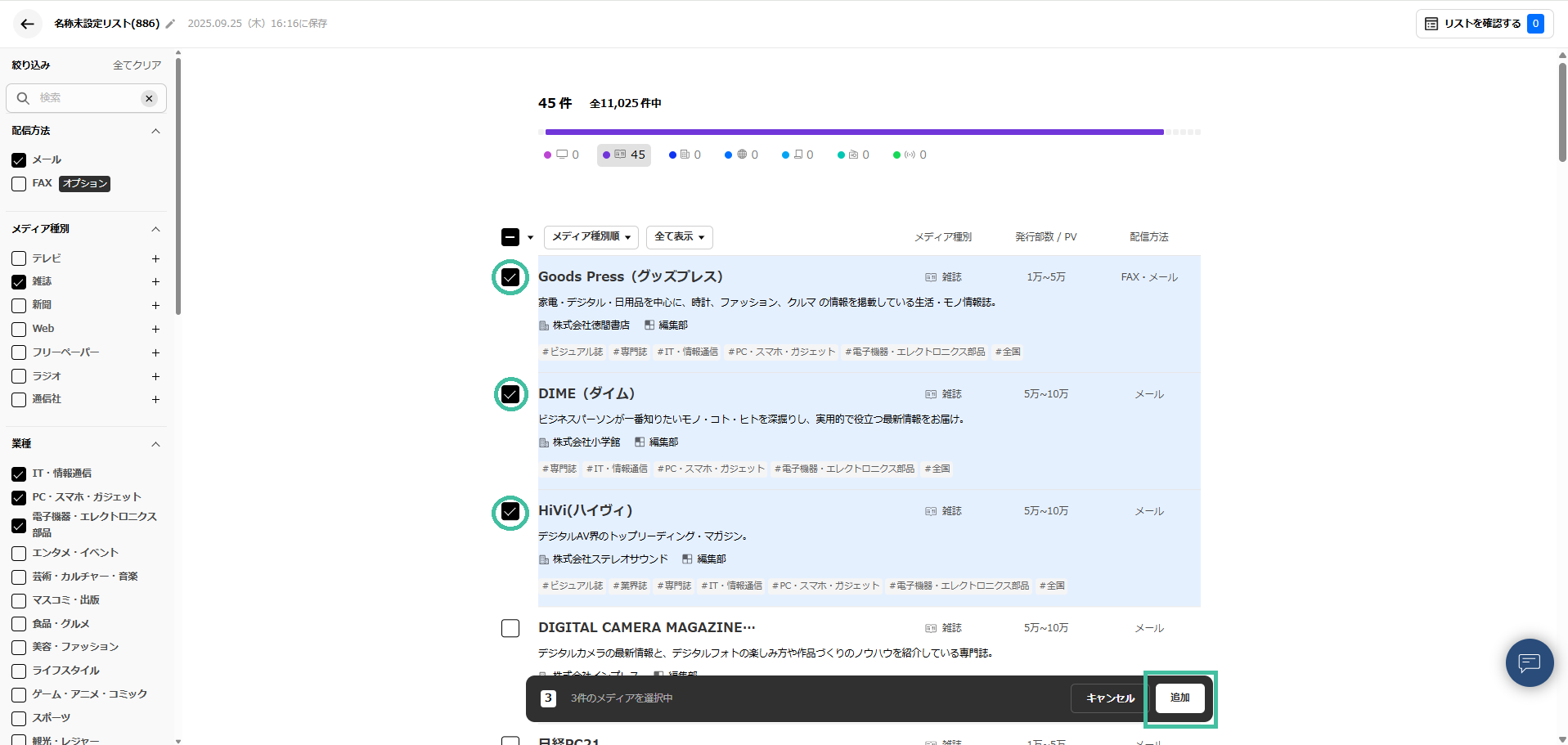
Task: Open the chat support bubble icon
Action: (x=1529, y=662)
